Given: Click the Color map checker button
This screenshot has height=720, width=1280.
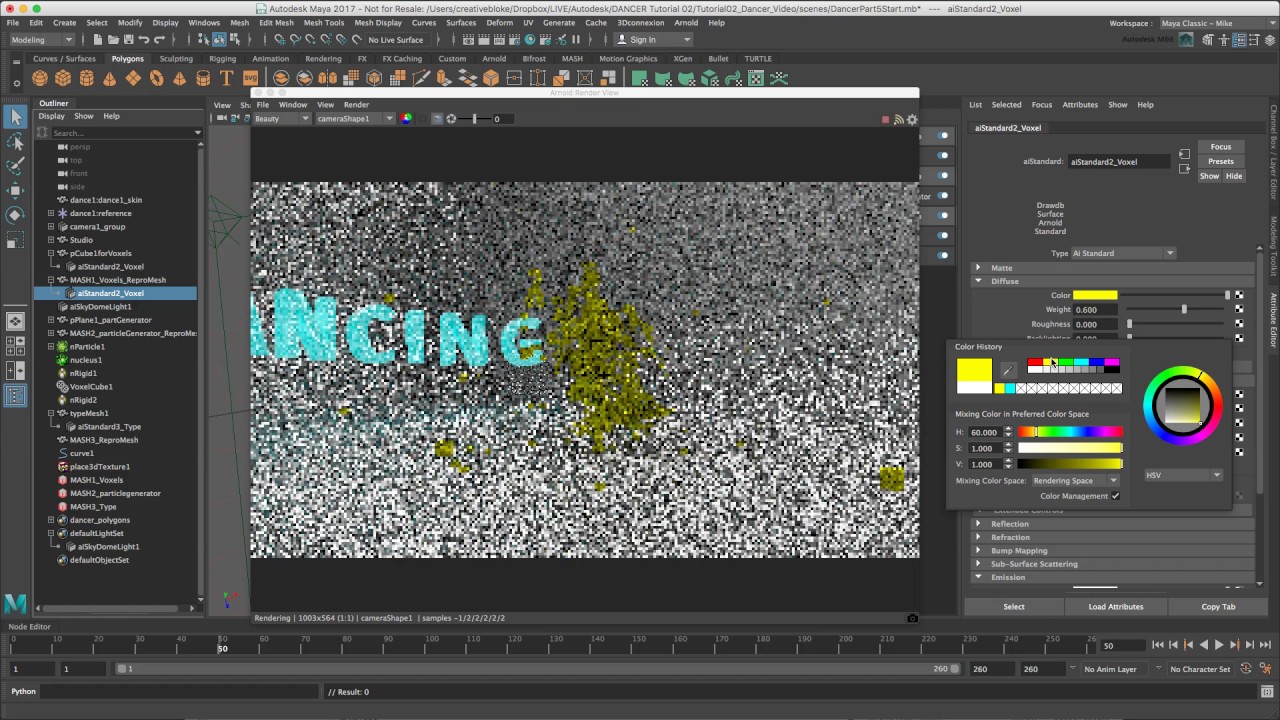Looking at the screenshot, I should pyautogui.click(x=1239, y=295).
